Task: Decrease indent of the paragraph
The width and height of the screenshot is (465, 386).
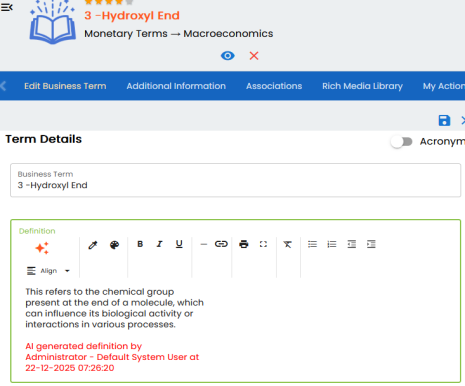Action: click(352, 244)
